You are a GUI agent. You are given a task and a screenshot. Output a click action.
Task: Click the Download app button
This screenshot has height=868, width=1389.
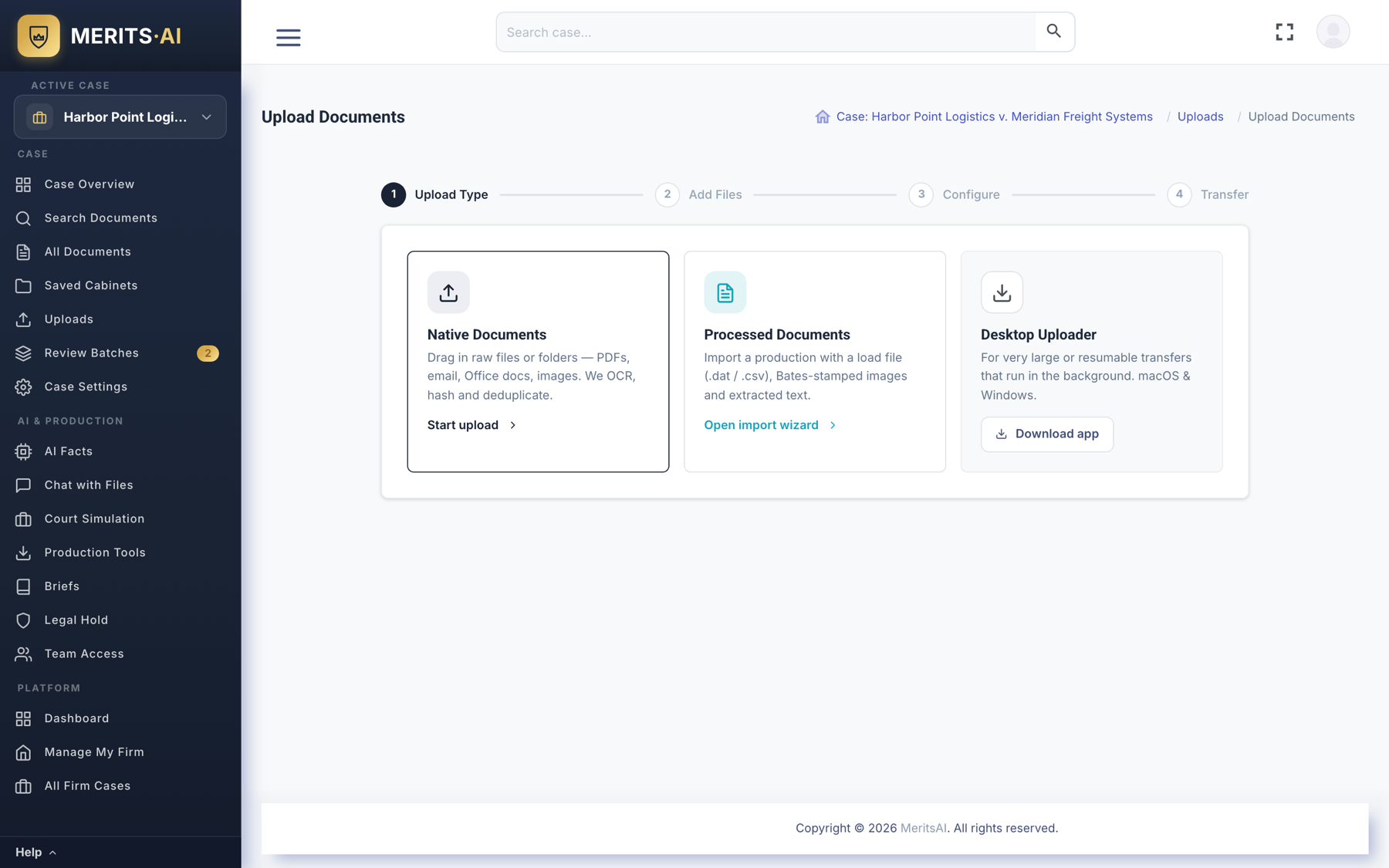point(1047,434)
